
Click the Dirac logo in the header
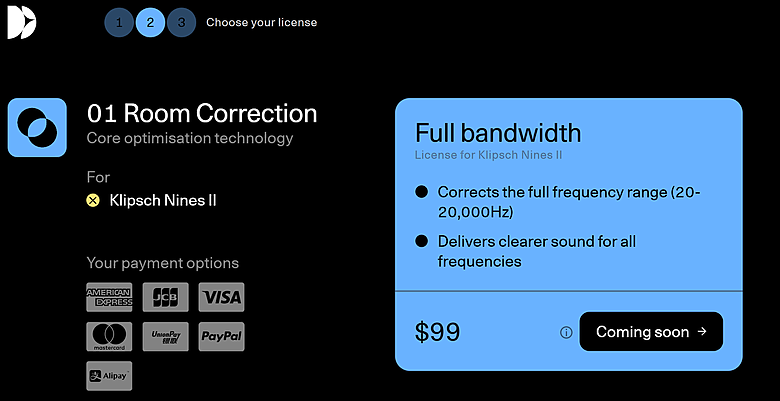(21, 22)
